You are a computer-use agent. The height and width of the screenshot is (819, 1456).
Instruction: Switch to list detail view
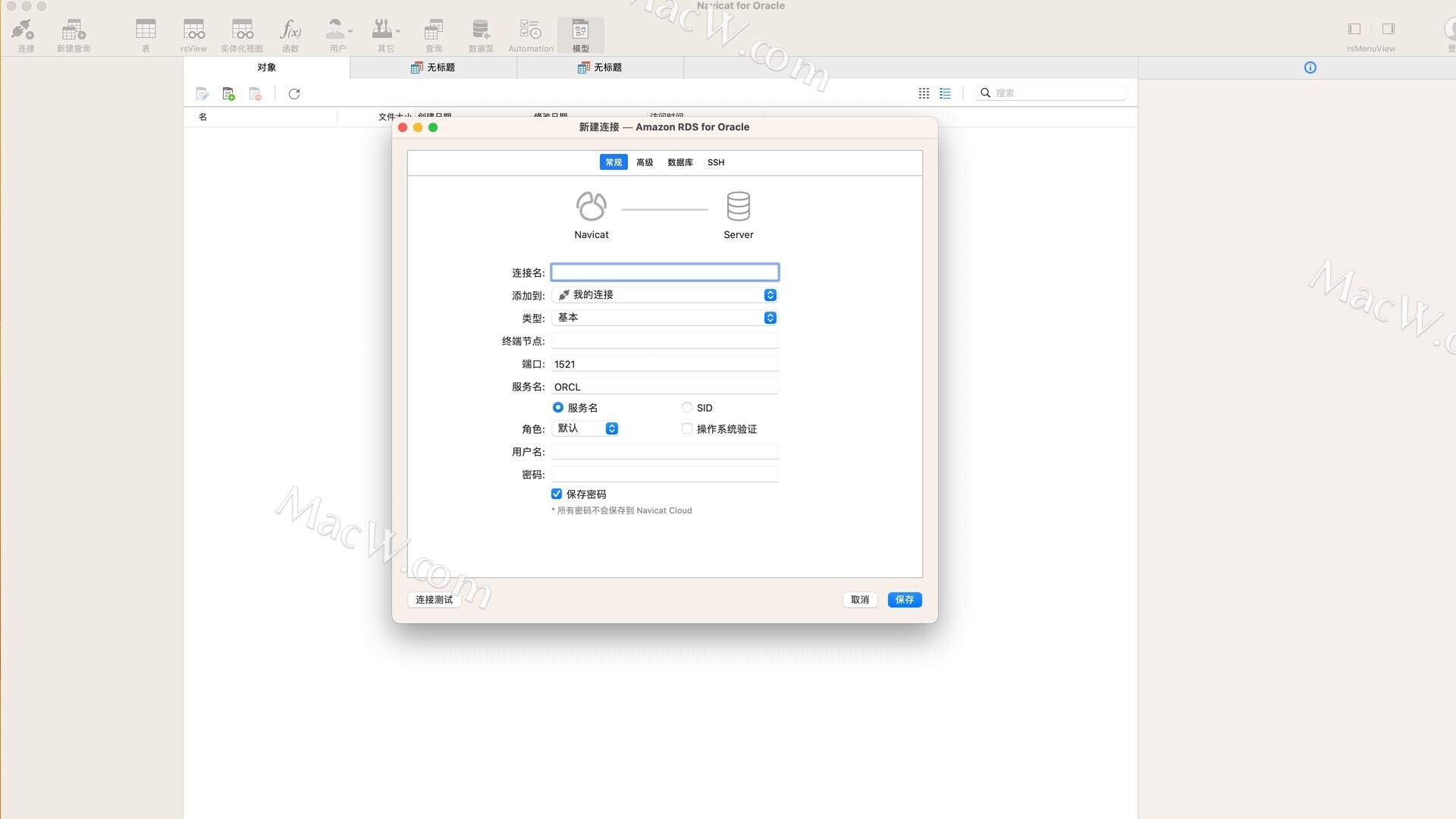click(x=945, y=93)
